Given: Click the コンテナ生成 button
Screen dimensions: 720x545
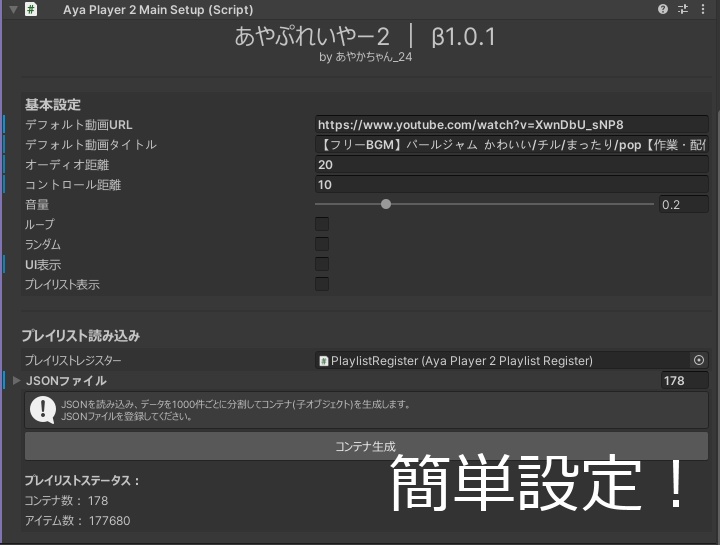Looking at the screenshot, I should pos(366,446).
